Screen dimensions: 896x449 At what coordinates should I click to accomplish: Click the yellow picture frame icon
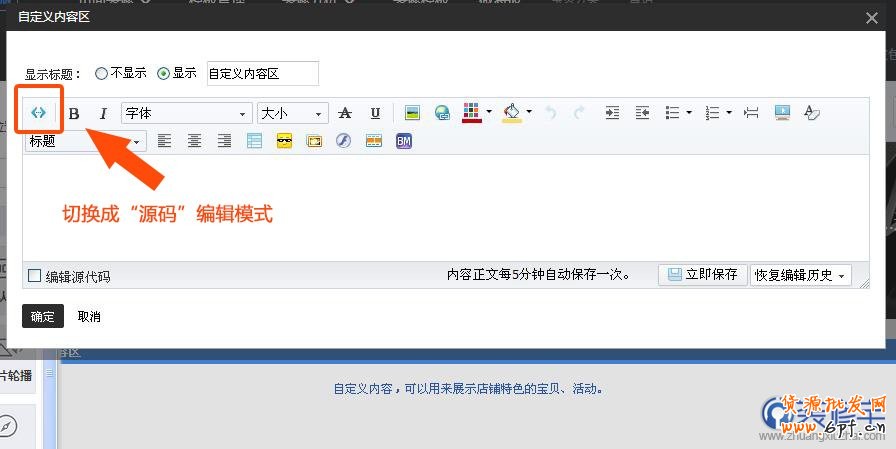tap(314, 141)
